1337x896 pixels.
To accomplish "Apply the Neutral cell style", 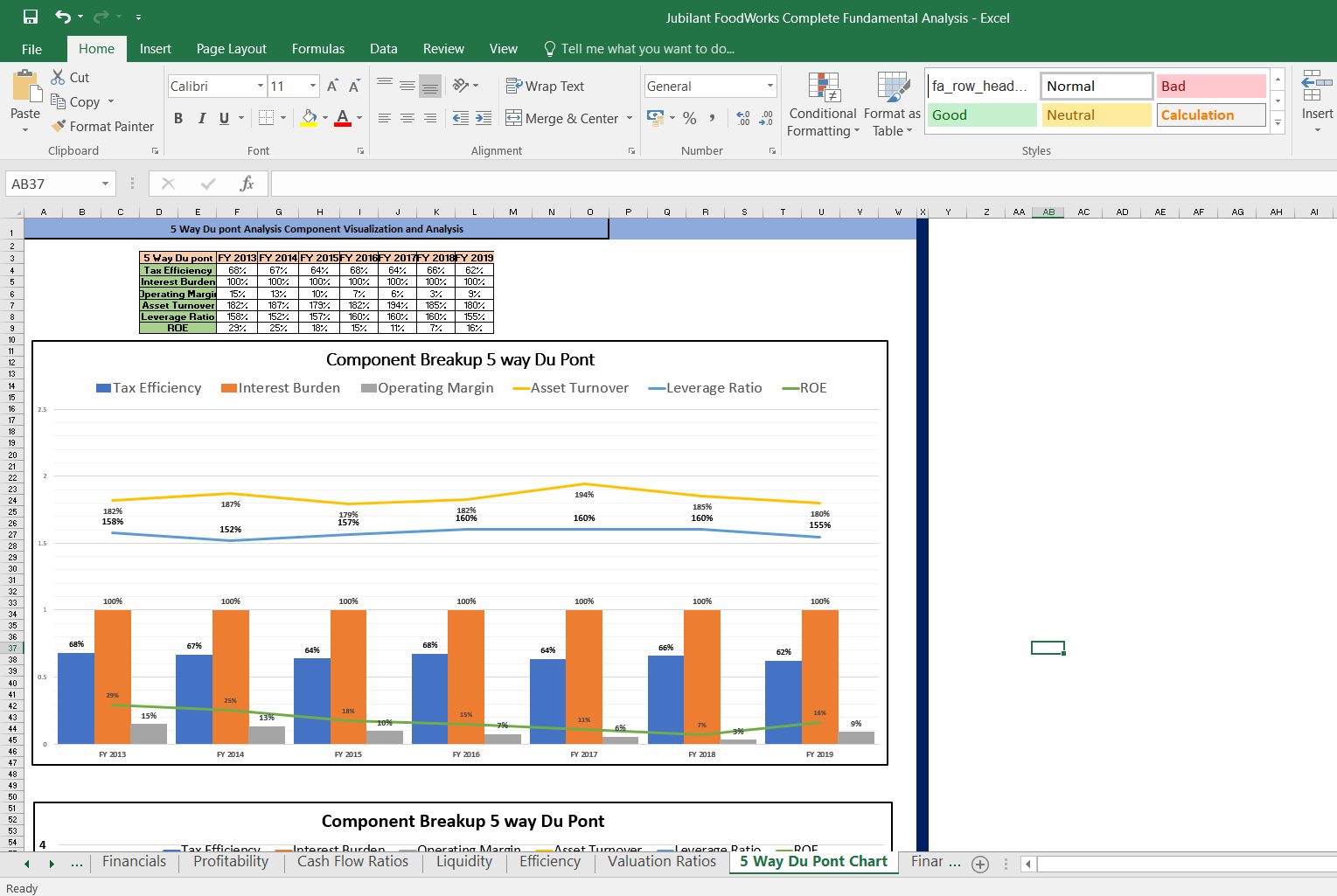I will (1097, 115).
